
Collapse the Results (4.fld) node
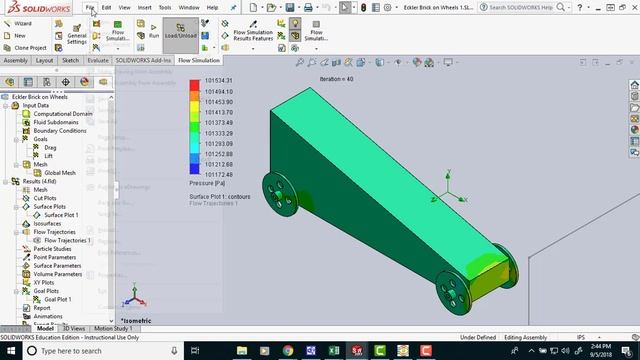coord(6,182)
